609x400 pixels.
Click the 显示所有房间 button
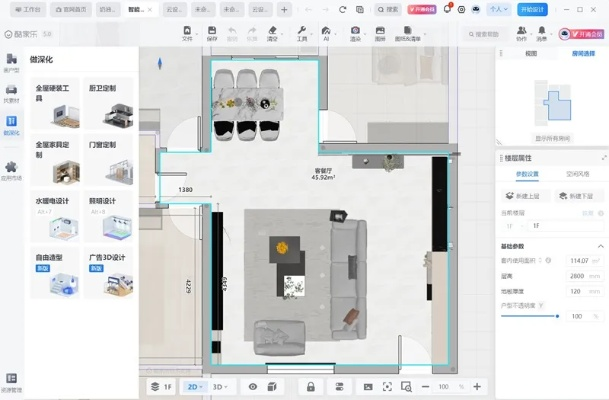tap(552, 138)
